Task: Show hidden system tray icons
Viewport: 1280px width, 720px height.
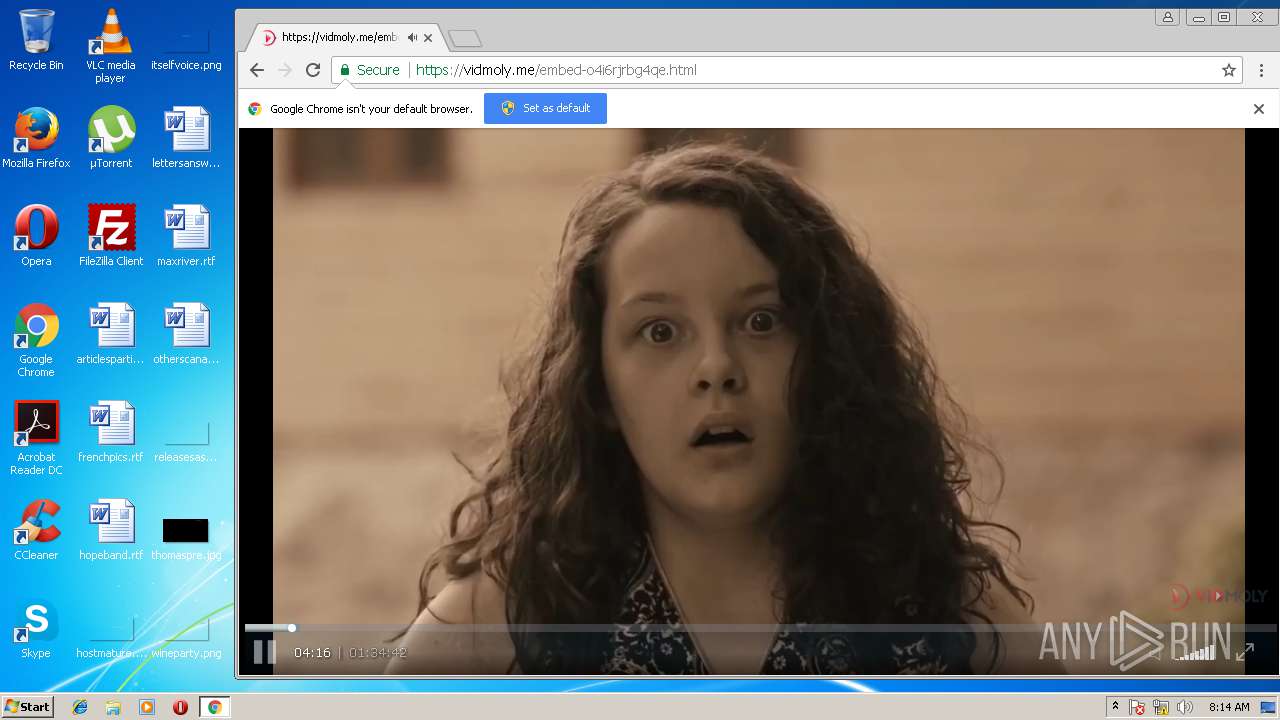Action: [x=1115, y=707]
